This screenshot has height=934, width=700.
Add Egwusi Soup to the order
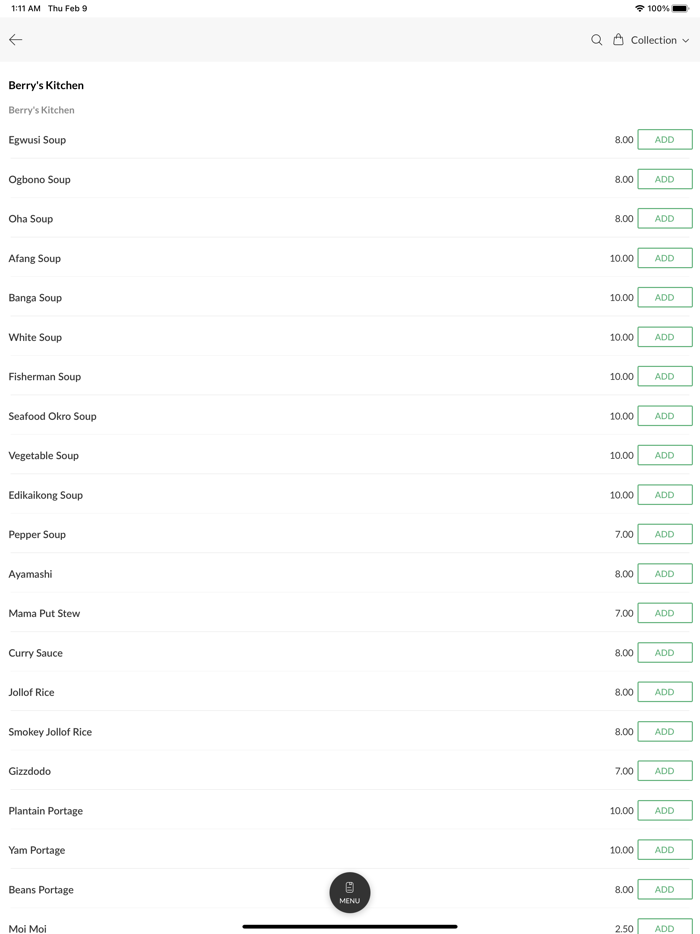pos(664,140)
